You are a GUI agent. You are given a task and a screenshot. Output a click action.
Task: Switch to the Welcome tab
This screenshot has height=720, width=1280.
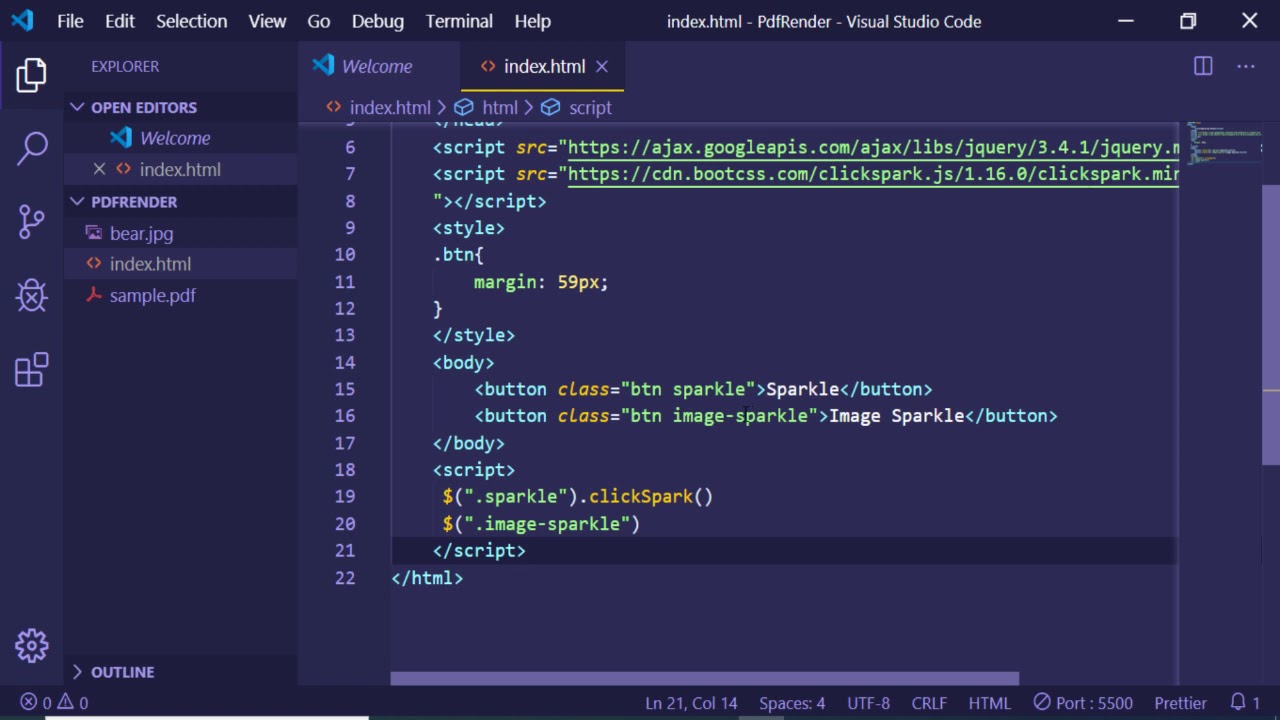pyautogui.click(x=376, y=66)
